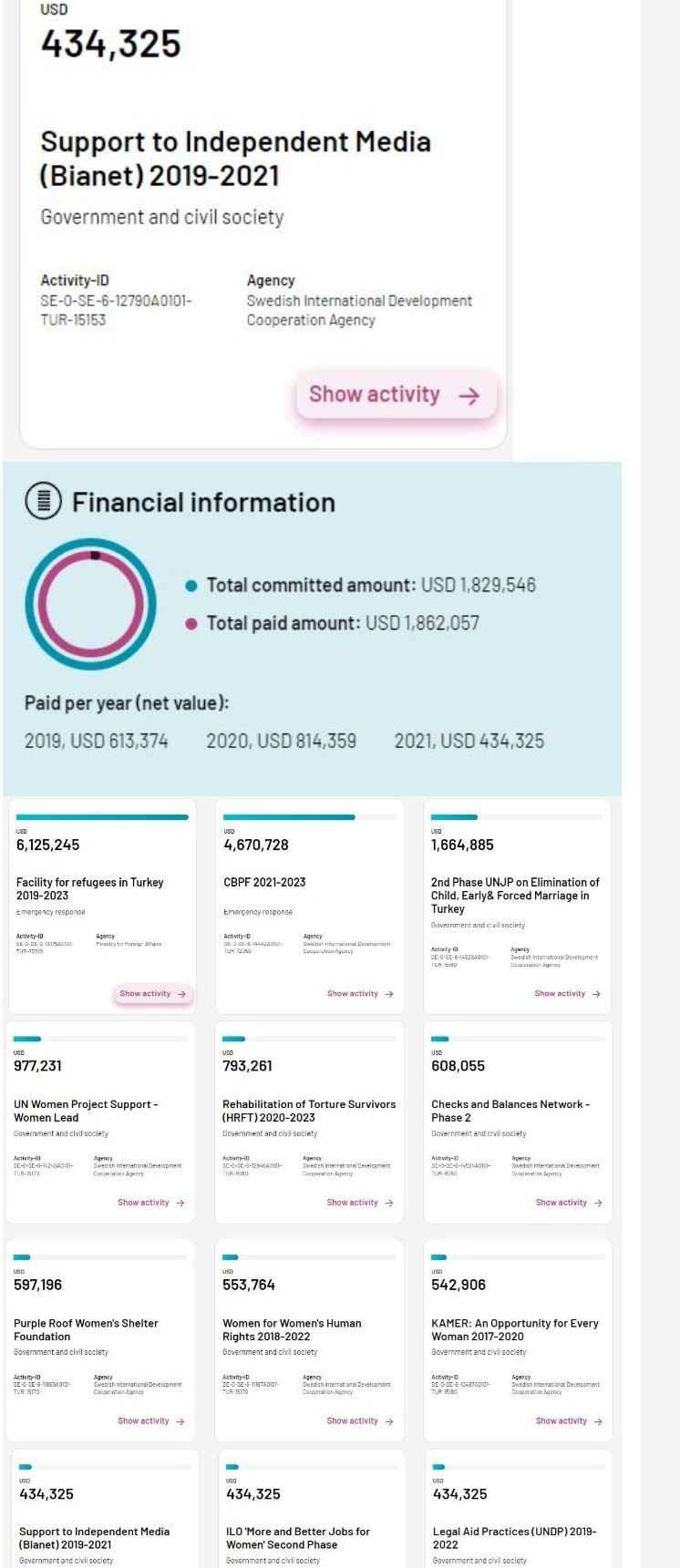Click arrow icon on Purple Roof card
The width and height of the screenshot is (680, 1568).
click(180, 1421)
